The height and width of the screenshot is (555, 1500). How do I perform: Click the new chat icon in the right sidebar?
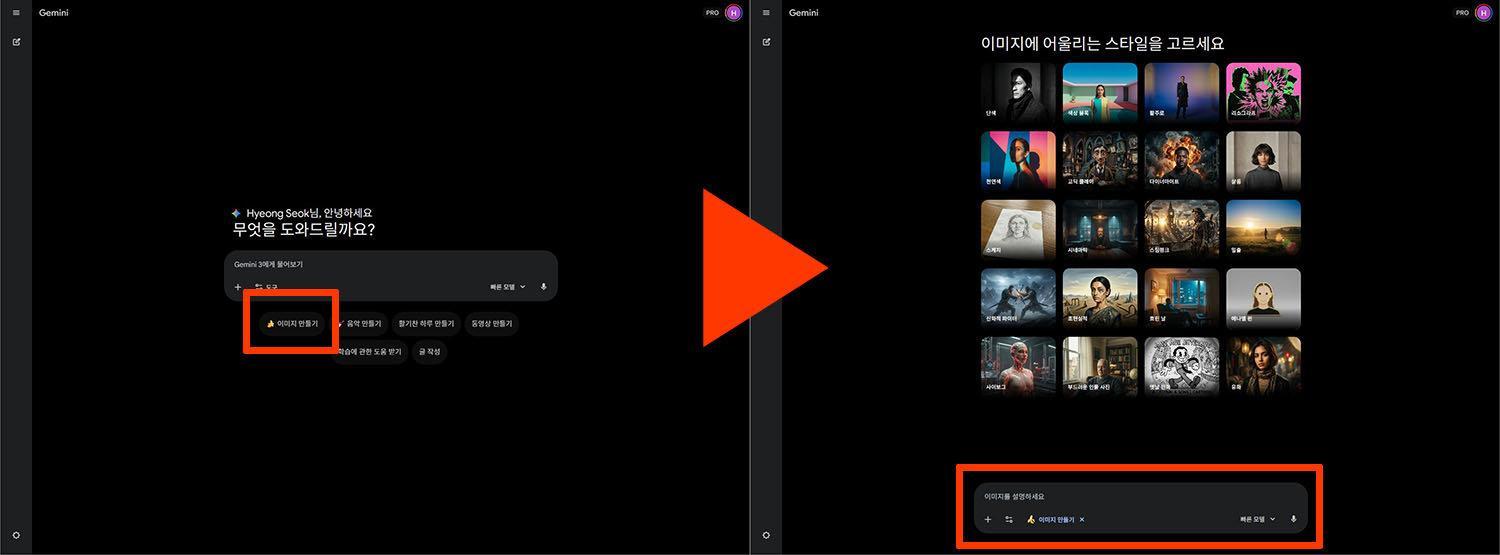[766, 42]
